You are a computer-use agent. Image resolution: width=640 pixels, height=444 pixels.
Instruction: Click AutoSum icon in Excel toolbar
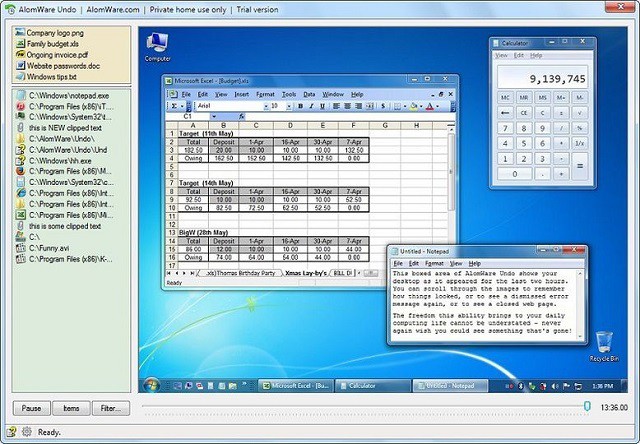(x=174, y=106)
